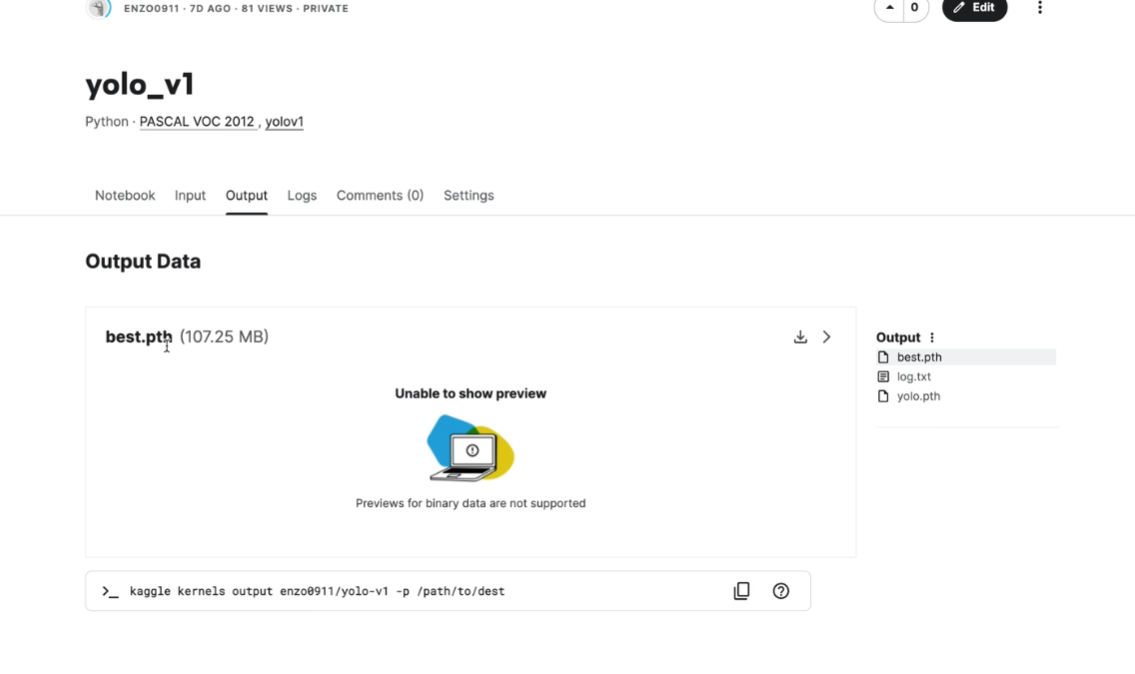The width and height of the screenshot is (1135, 674).
Task: Click the help question mark icon
Action: 780,591
